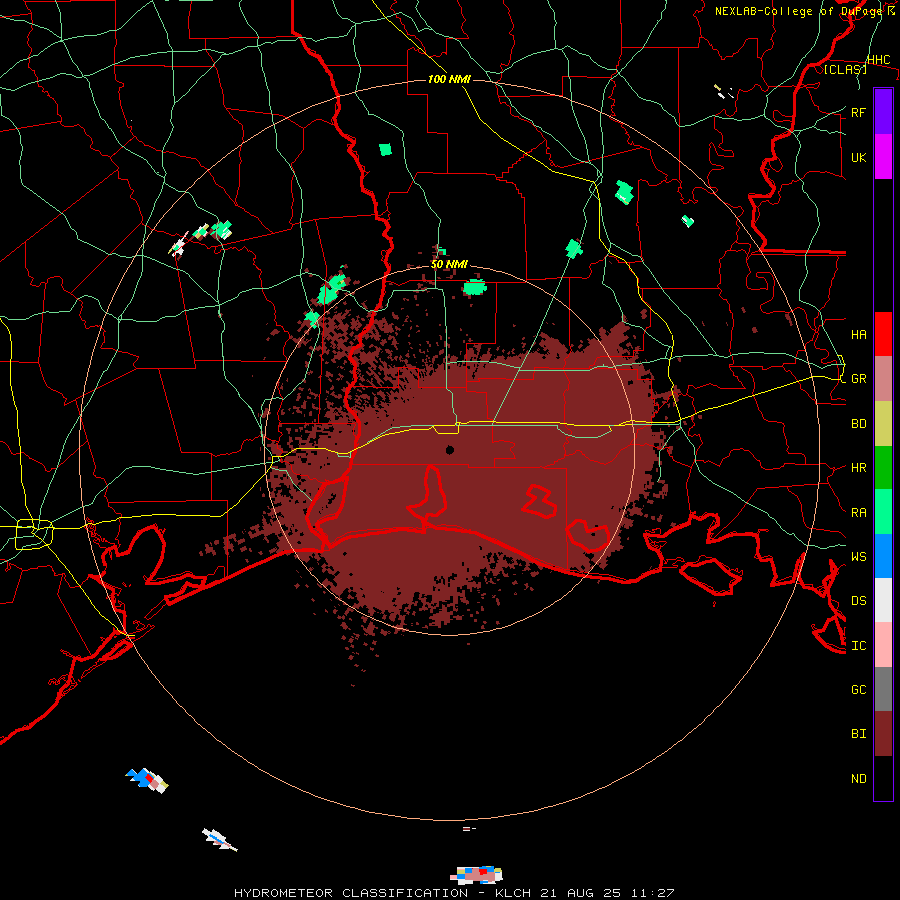This screenshot has height=900, width=900.
Task: Click the "GR" legend label
Action: (858, 379)
